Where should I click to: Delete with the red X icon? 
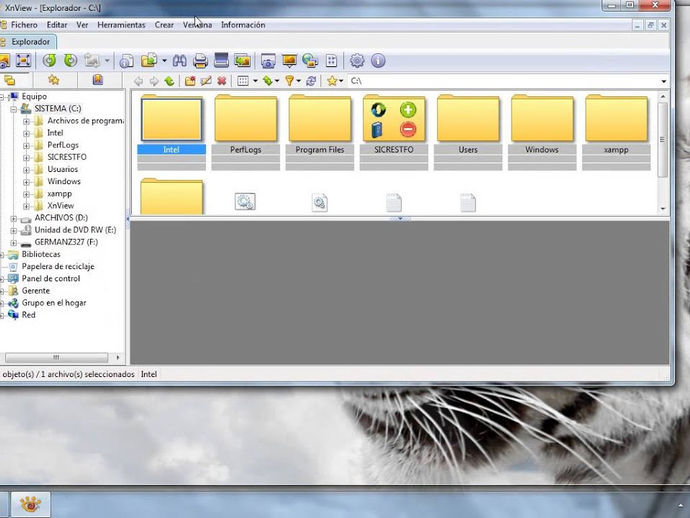pos(222,81)
